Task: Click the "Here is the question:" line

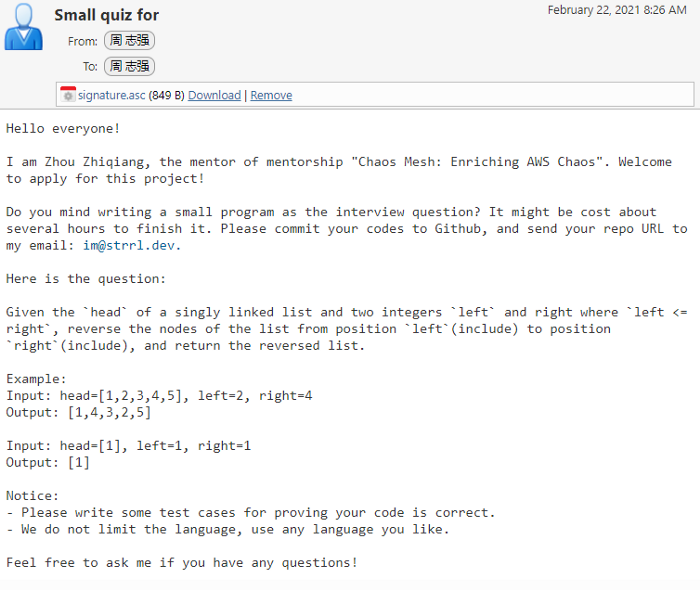Action: (86, 278)
